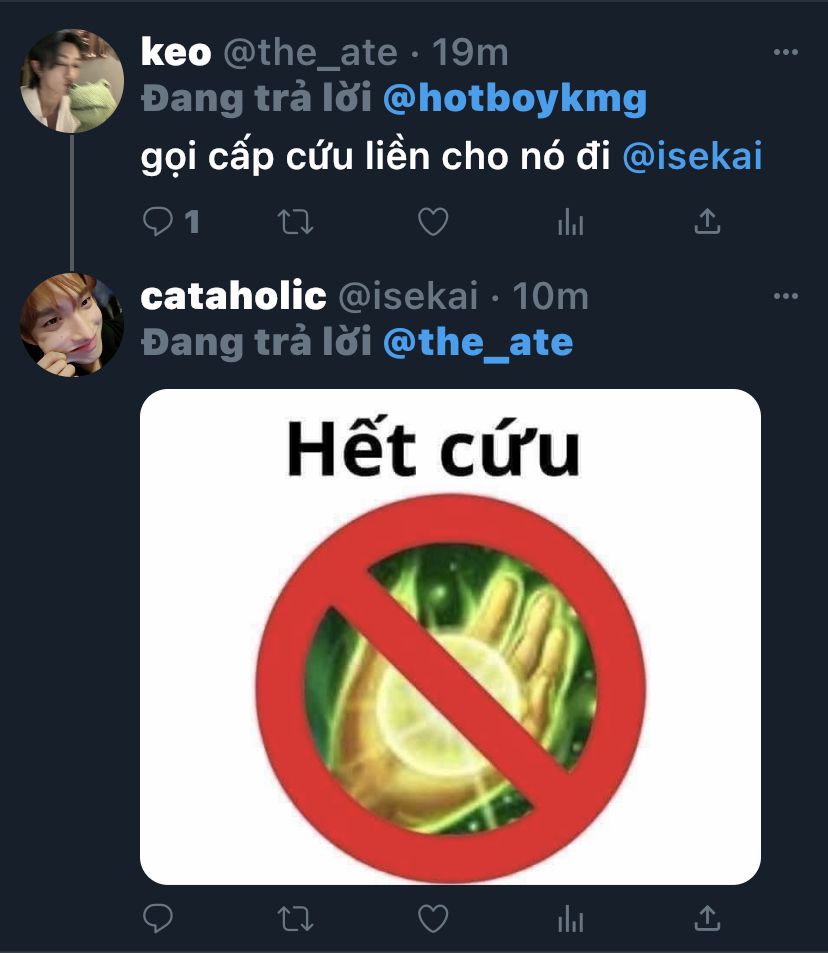The width and height of the screenshot is (828, 953).
Task: Click the keo display name
Action: (x=176, y=52)
